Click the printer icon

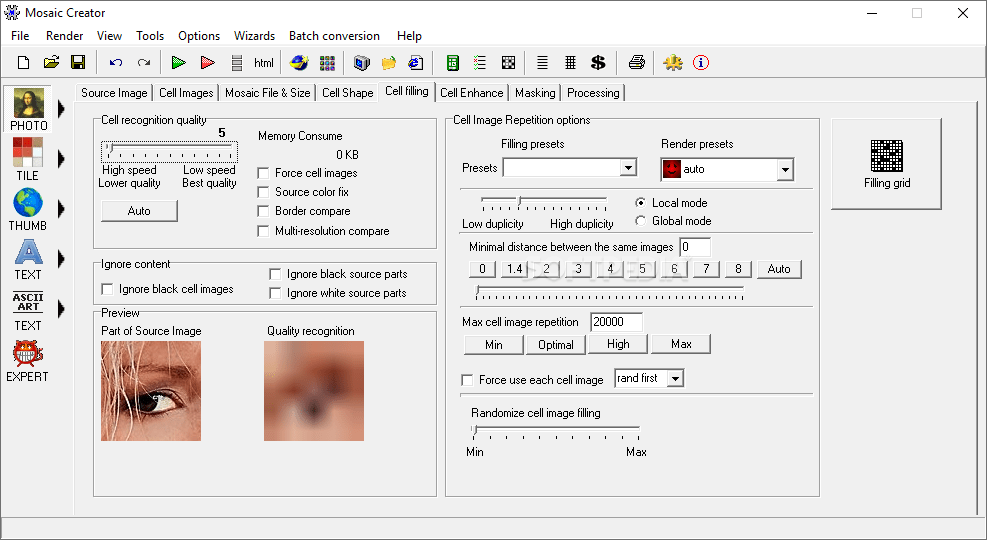point(637,62)
